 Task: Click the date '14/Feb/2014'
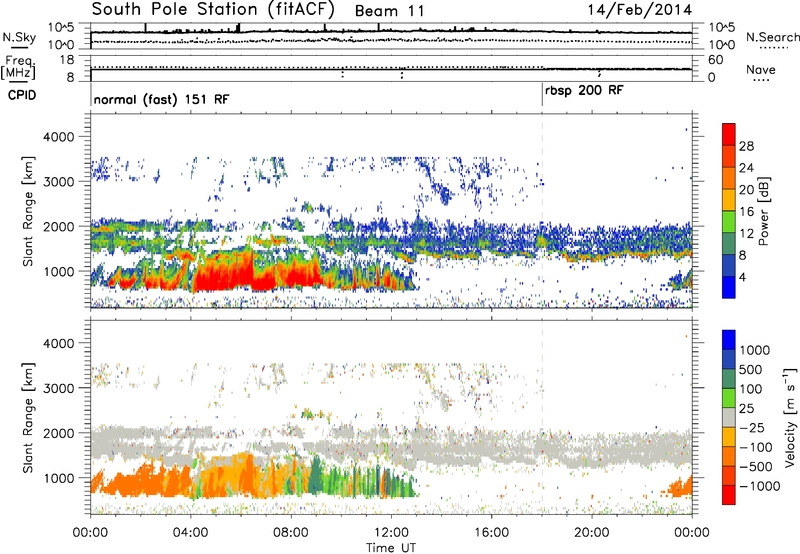pos(640,10)
